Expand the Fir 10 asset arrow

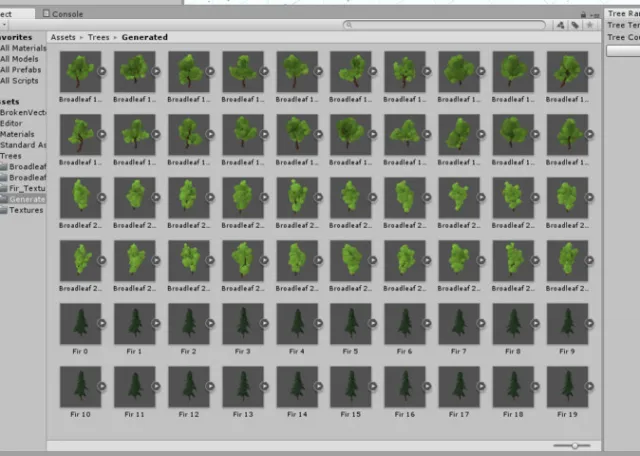click(x=102, y=386)
